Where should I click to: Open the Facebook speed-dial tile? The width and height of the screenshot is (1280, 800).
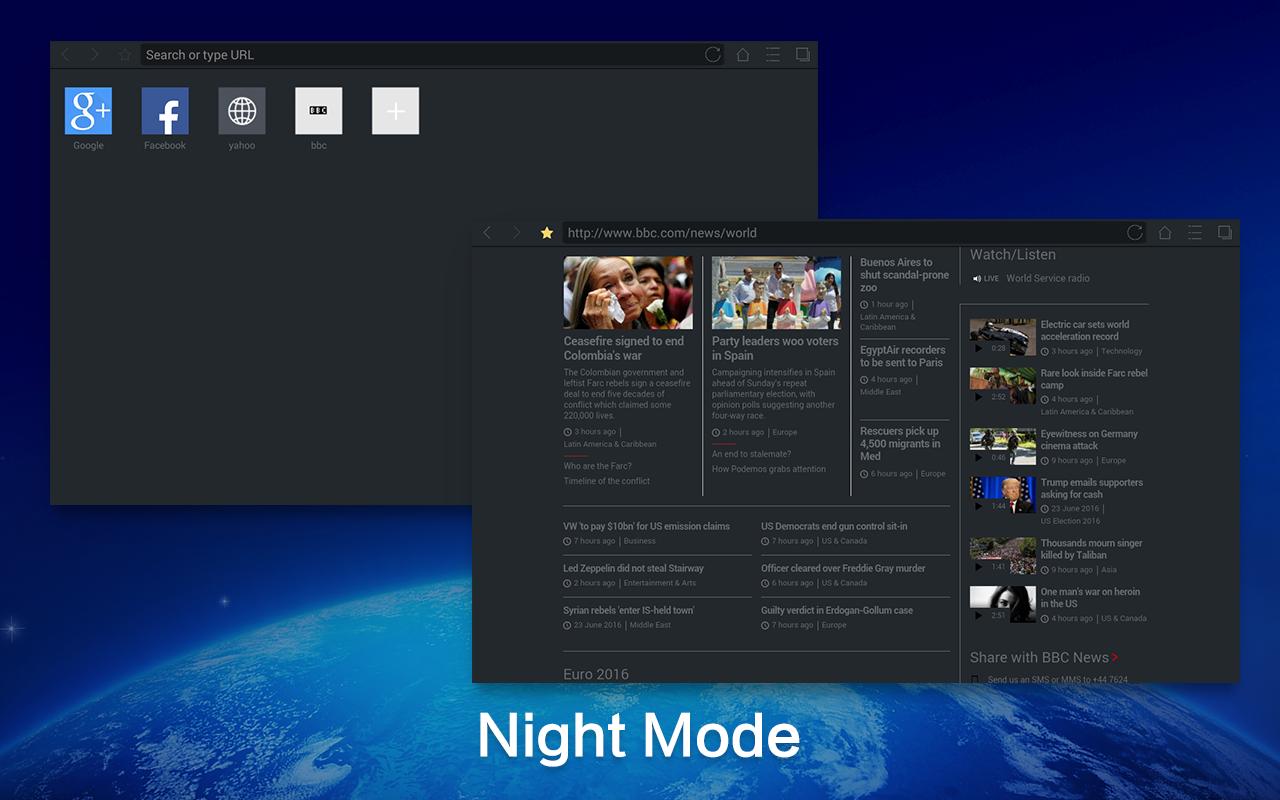coord(165,111)
